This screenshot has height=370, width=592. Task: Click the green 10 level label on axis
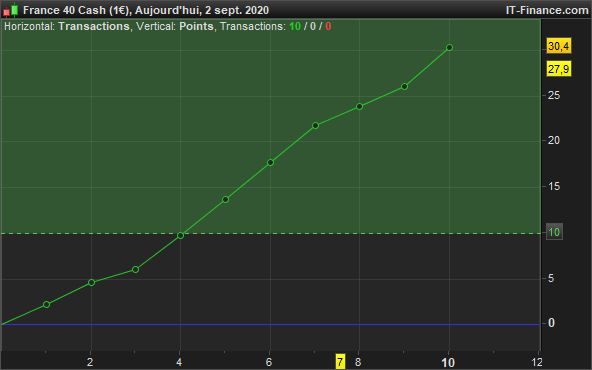tap(554, 232)
